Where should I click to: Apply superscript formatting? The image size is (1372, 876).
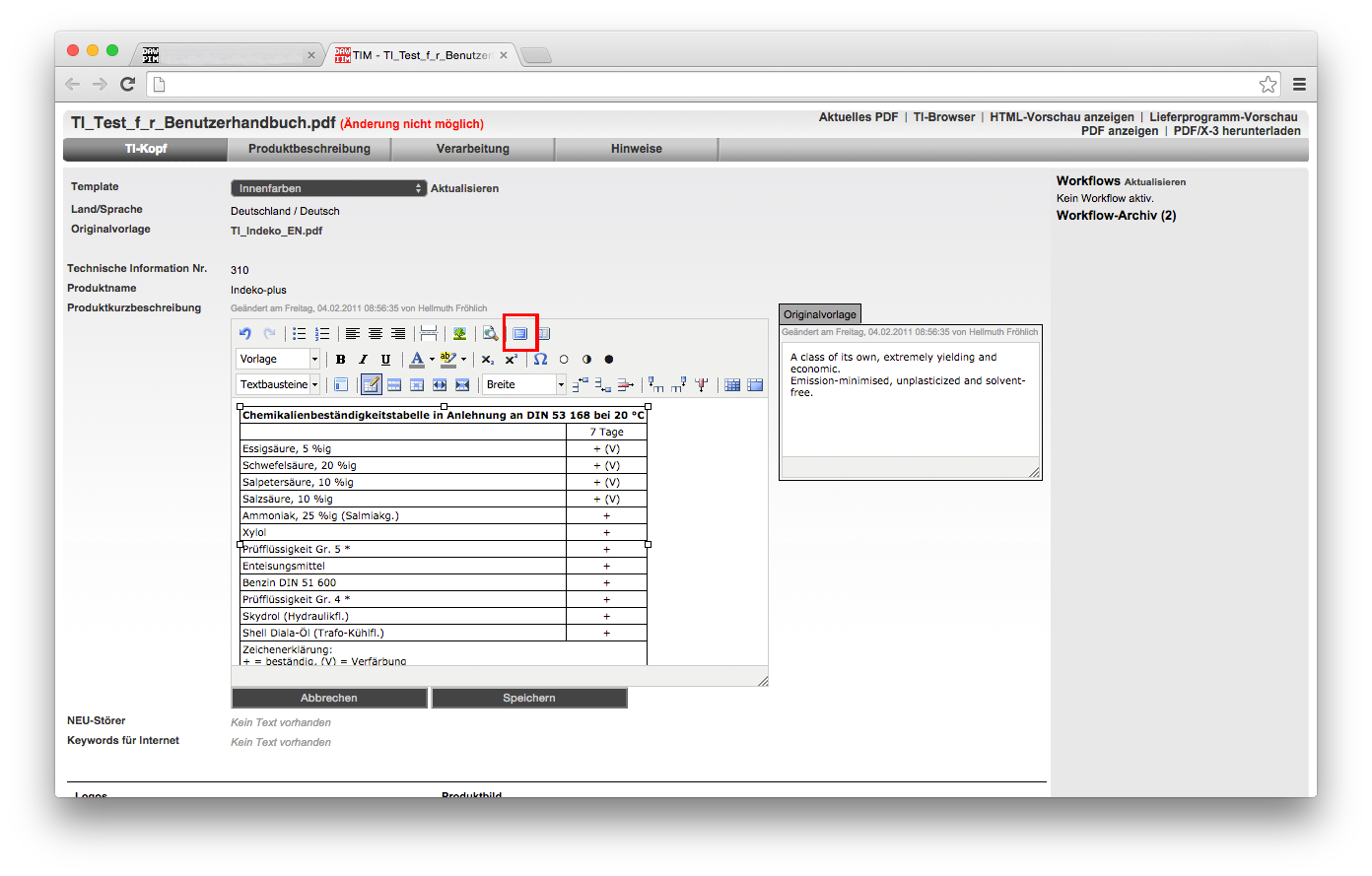point(511,360)
